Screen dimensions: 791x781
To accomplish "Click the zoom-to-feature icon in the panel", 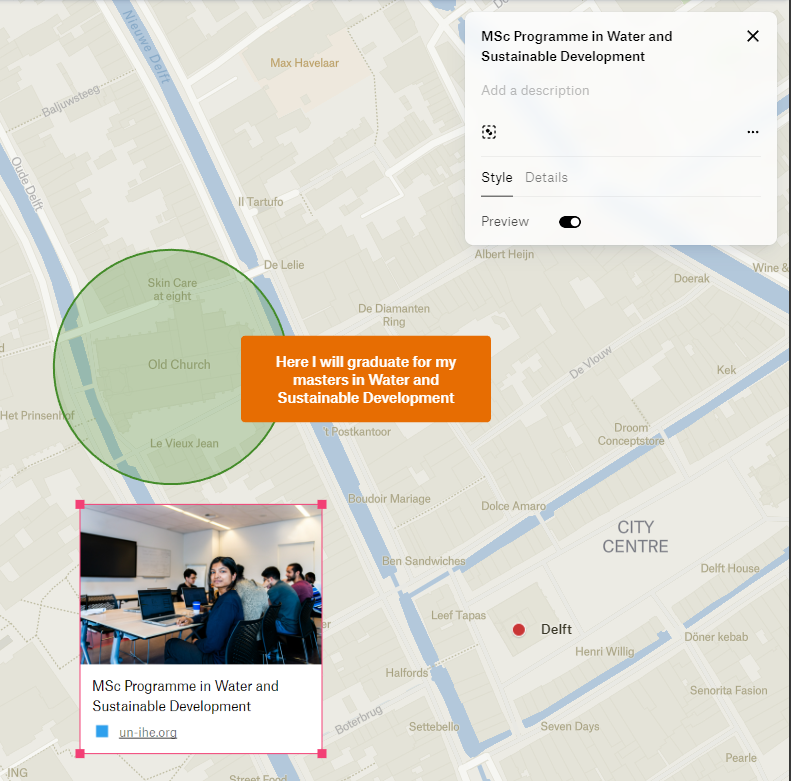I will click(489, 132).
